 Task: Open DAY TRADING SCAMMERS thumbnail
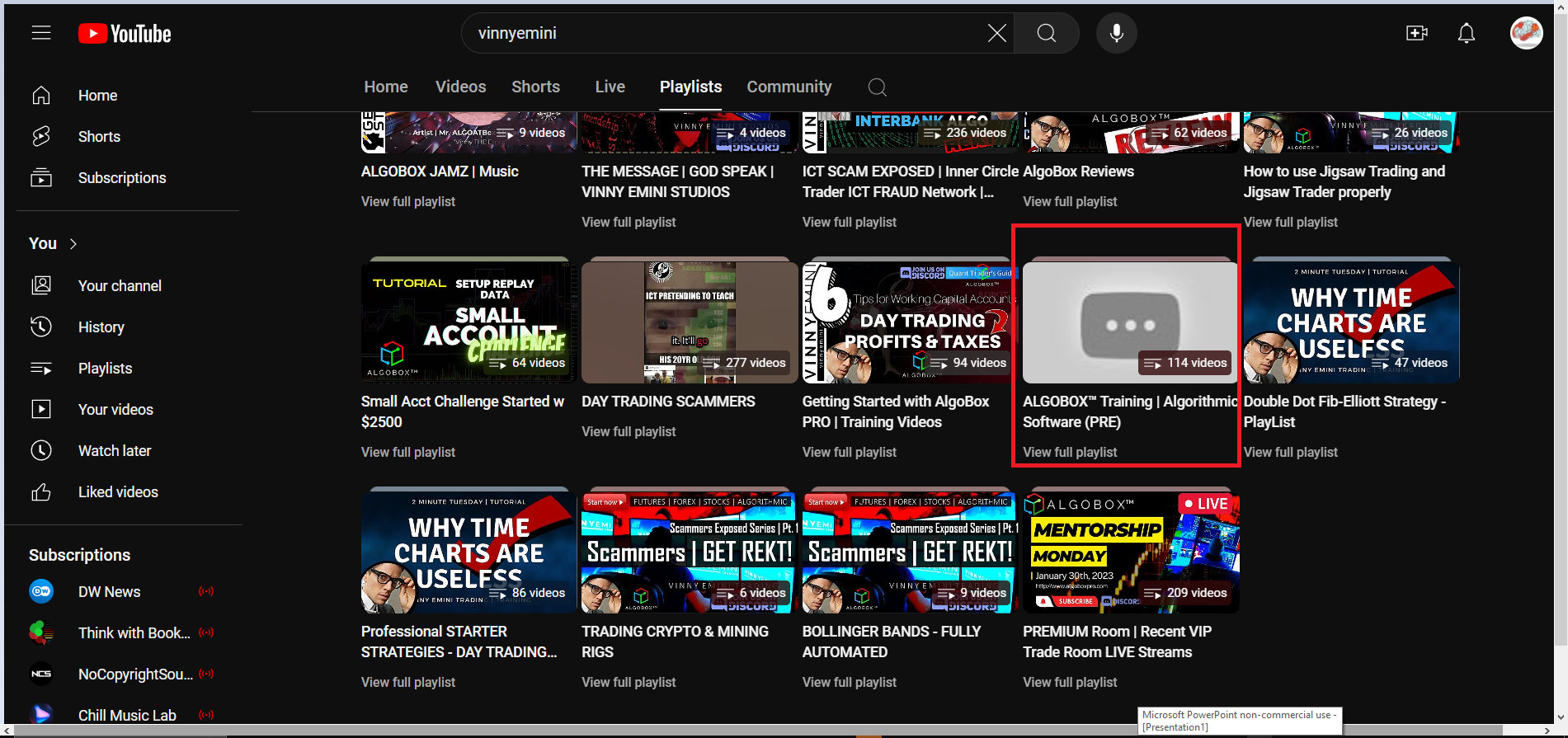[690, 322]
